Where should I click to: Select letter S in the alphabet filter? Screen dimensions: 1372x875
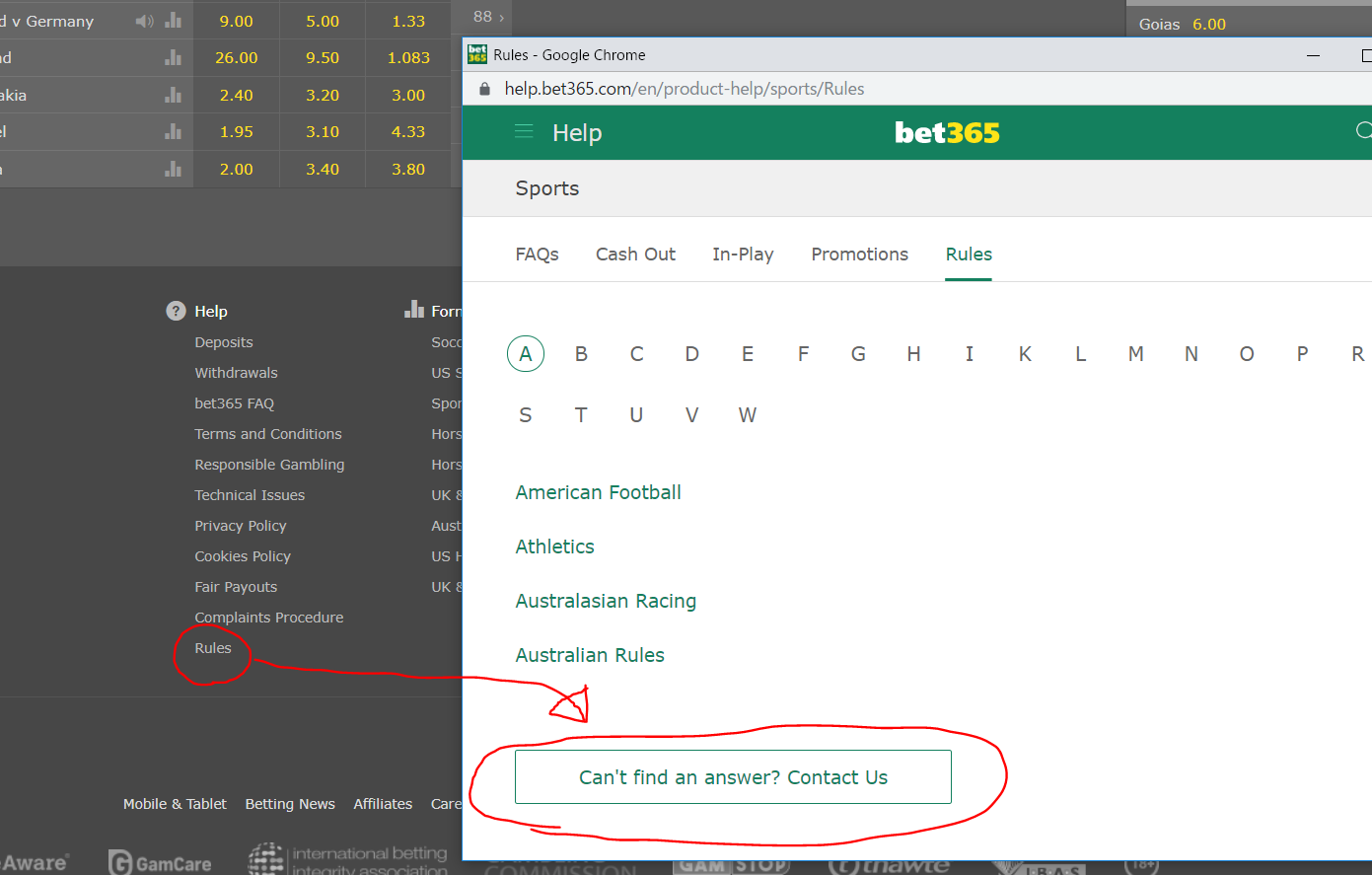coord(526,415)
